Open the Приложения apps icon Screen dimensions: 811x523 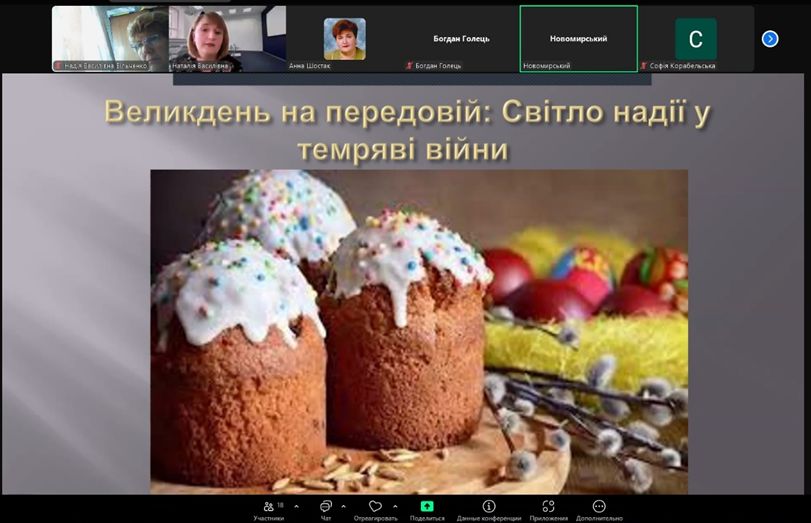click(x=548, y=509)
